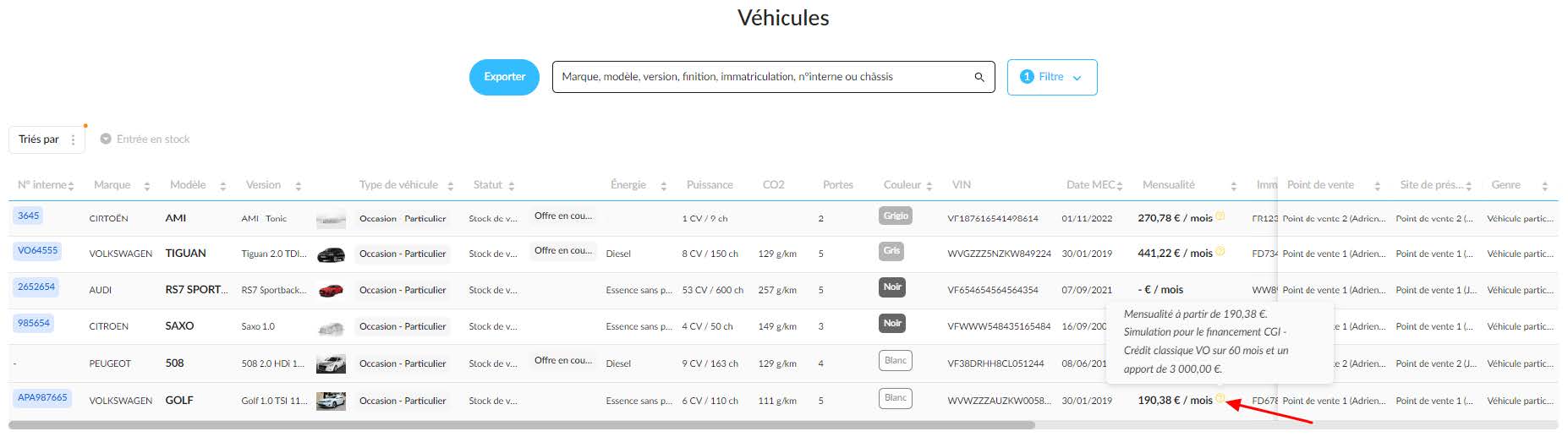Click the 257 g/km CO2 value
The width and height of the screenshot is (1568, 437).
pos(777,290)
